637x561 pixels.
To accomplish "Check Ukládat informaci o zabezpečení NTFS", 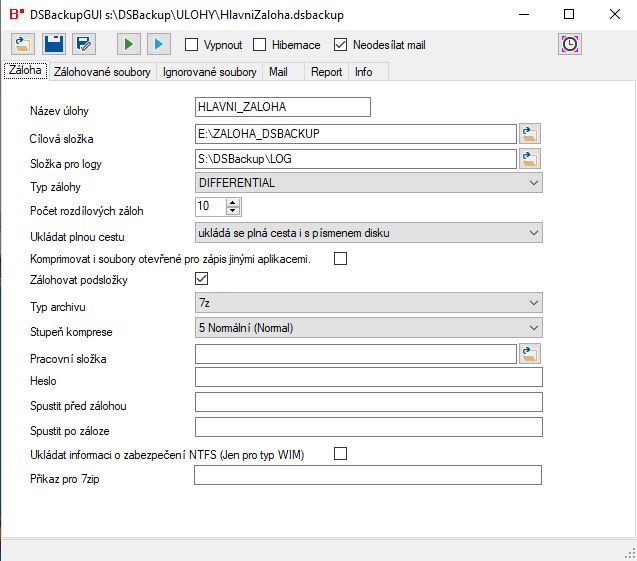I will (x=340, y=453).
